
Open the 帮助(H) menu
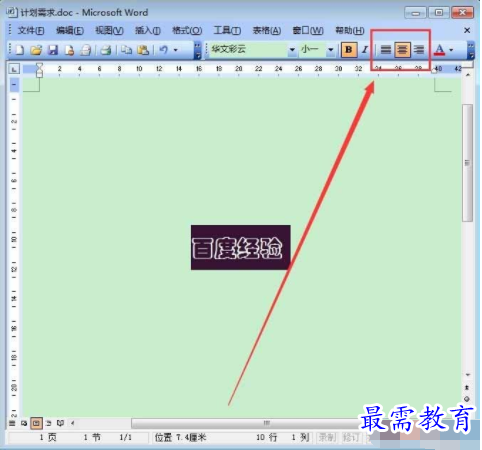click(x=349, y=31)
